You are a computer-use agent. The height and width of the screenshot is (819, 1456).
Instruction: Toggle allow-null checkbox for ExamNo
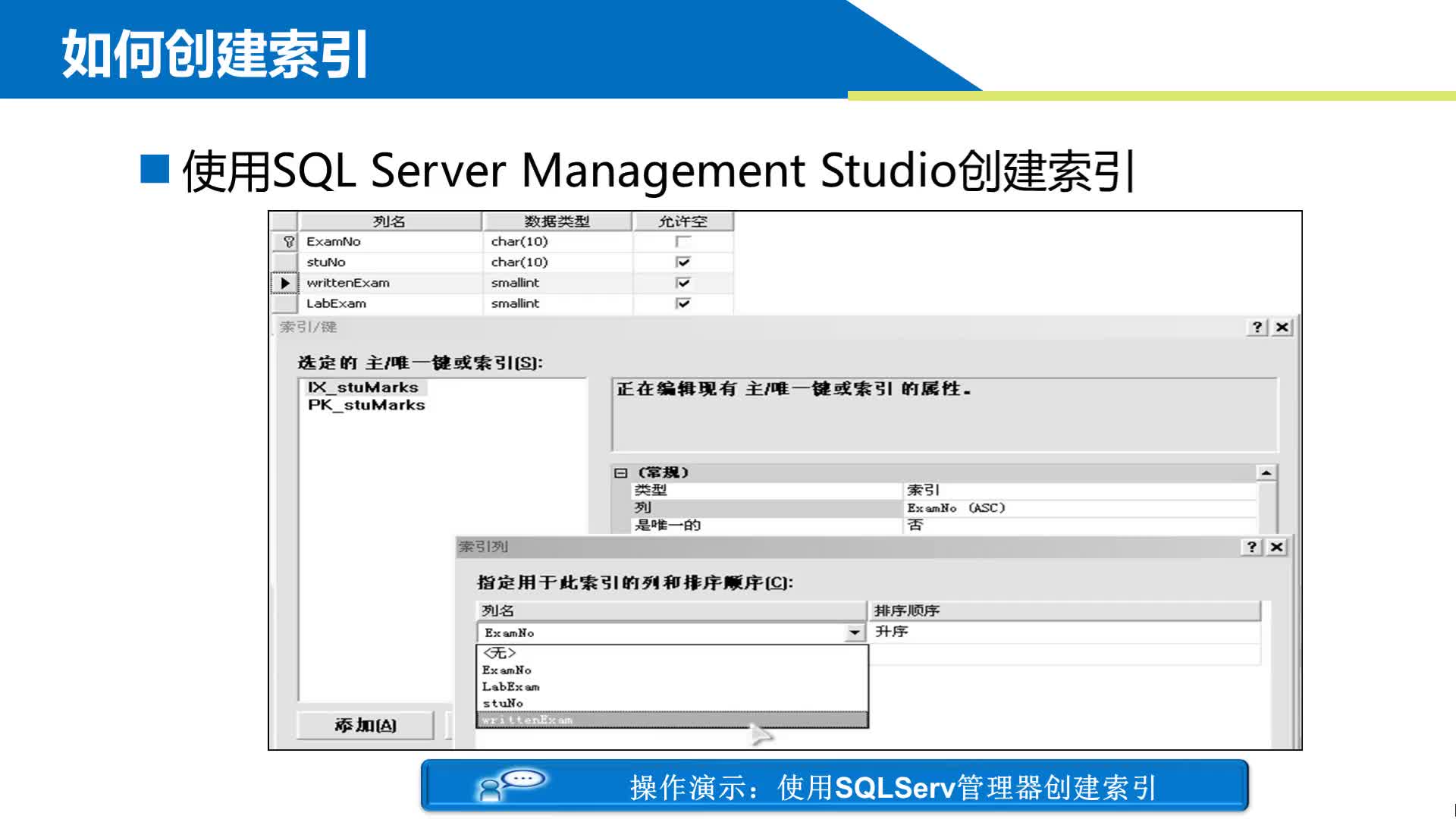click(x=683, y=242)
